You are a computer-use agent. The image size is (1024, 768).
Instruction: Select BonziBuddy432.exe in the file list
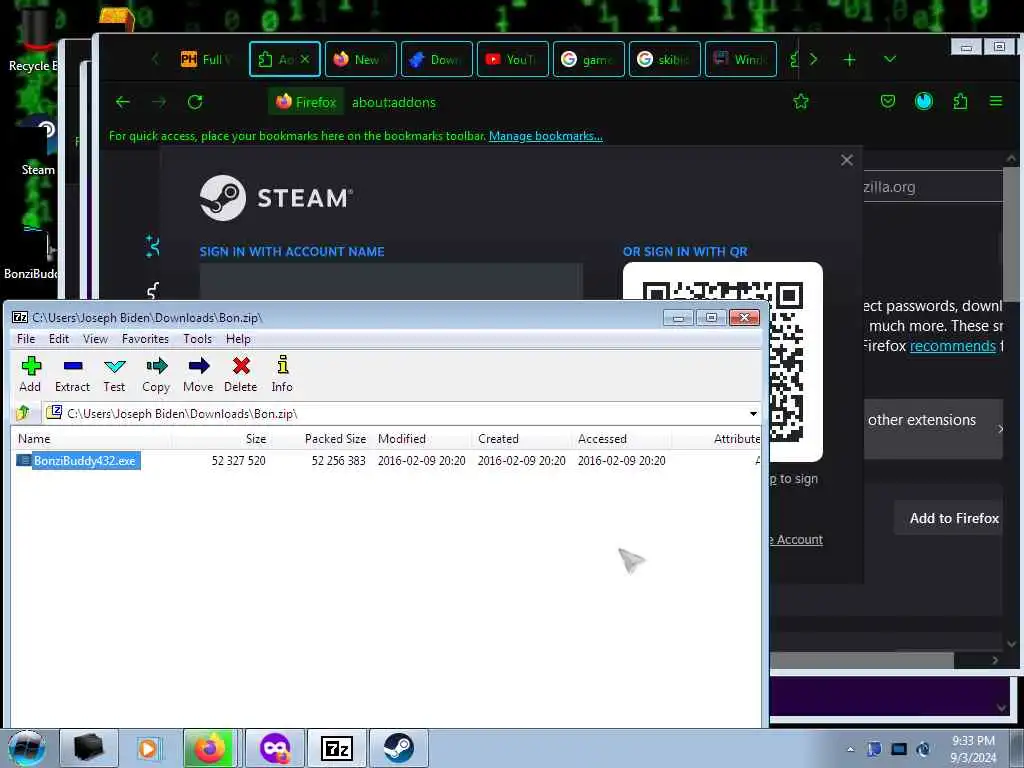pos(85,460)
